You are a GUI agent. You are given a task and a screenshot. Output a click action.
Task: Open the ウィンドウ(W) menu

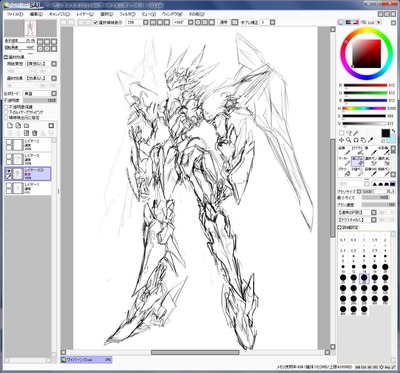[x=172, y=14]
